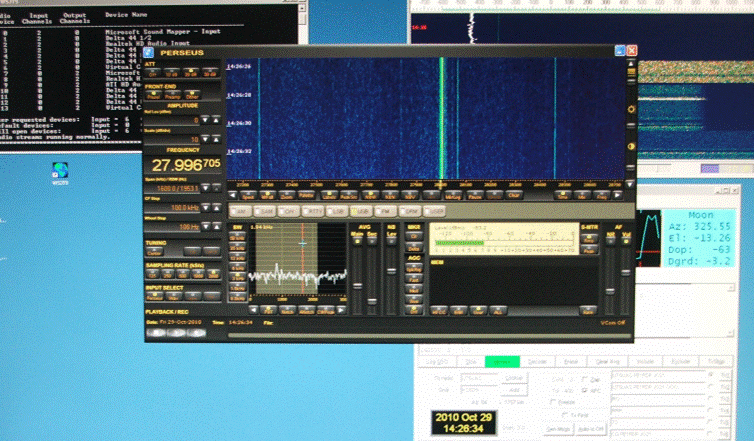Raise the CF Step value
This screenshot has height=441, width=754.
216,207
